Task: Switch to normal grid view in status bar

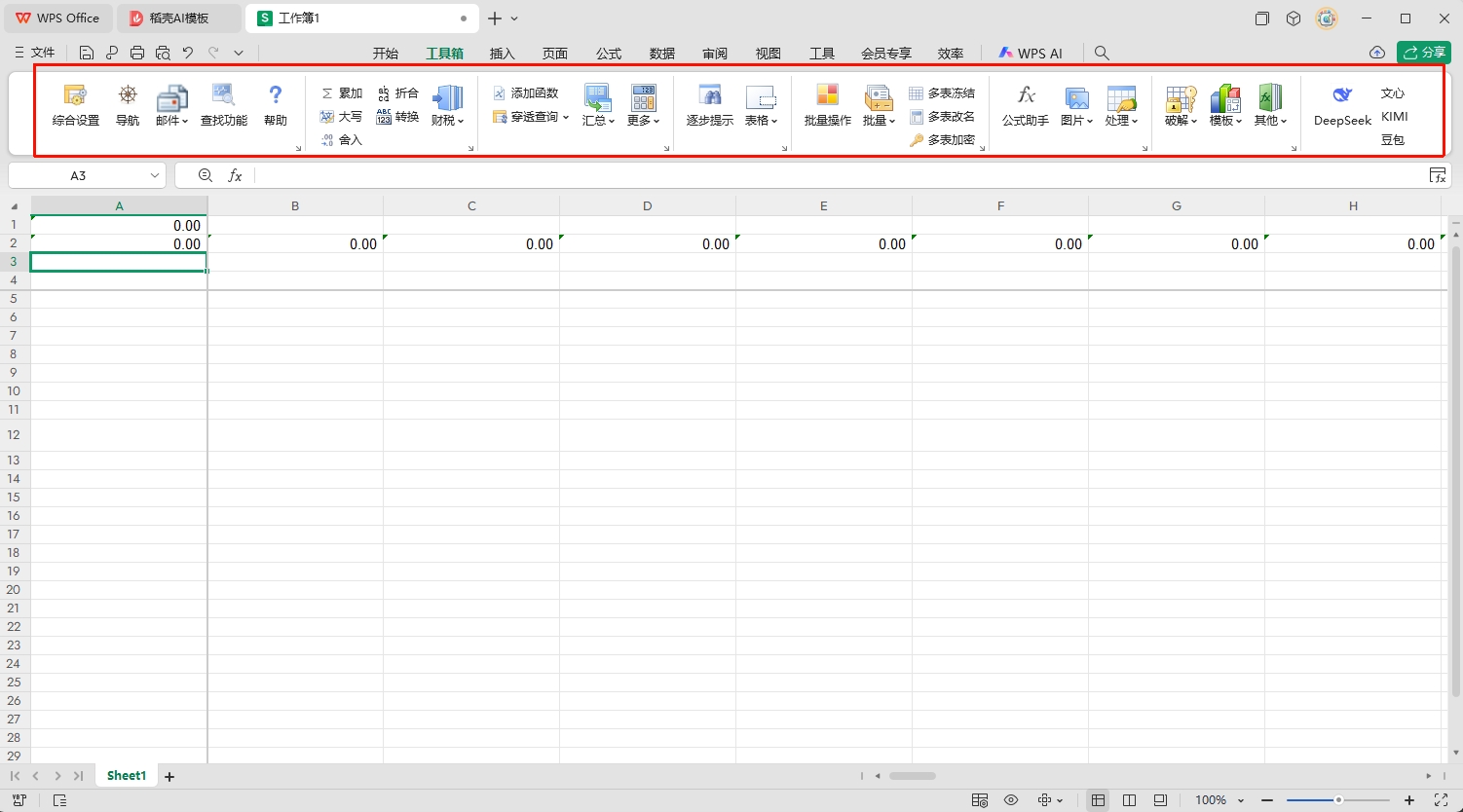Action: (x=1098, y=800)
